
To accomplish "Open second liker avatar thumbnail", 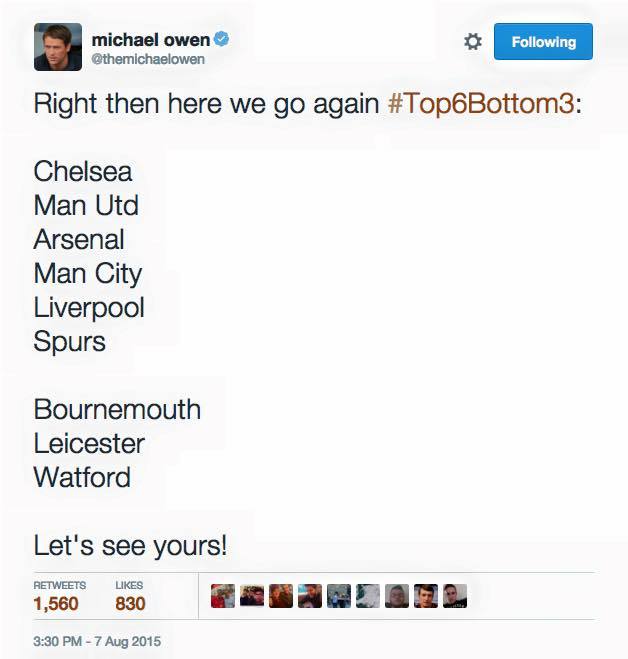I will pos(252,596).
